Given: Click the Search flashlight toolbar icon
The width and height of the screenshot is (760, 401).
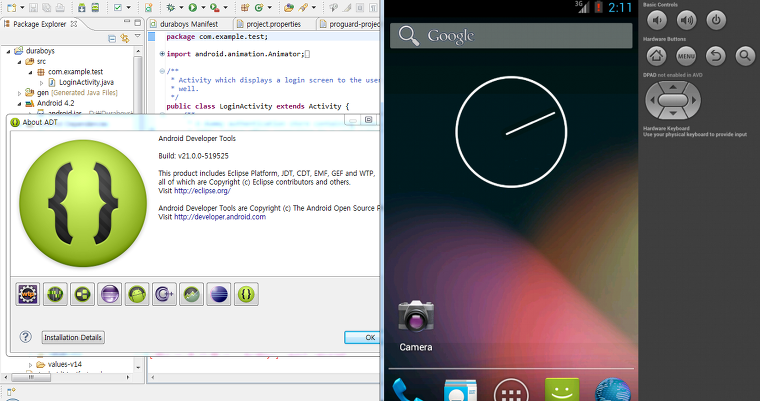Looking at the screenshot, I should [303, 7].
